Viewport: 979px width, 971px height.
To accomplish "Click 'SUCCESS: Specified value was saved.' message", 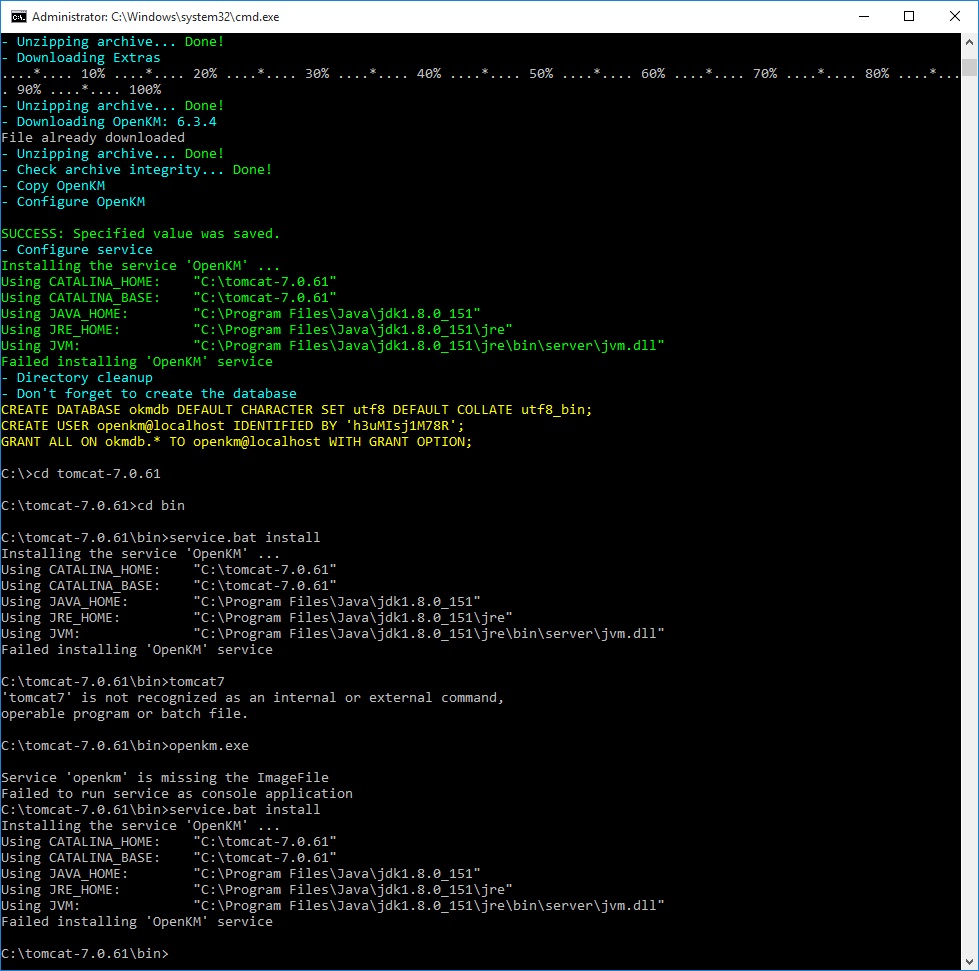I will coord(140,234).
